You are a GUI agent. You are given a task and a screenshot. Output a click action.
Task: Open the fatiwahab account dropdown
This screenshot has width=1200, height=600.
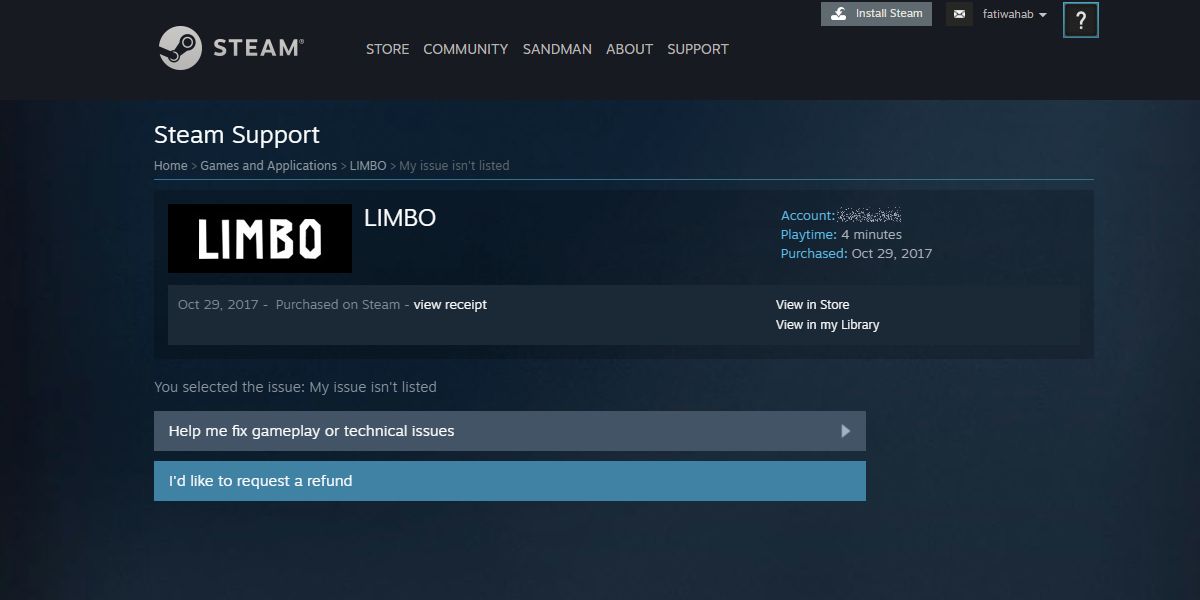point(1014,14)
